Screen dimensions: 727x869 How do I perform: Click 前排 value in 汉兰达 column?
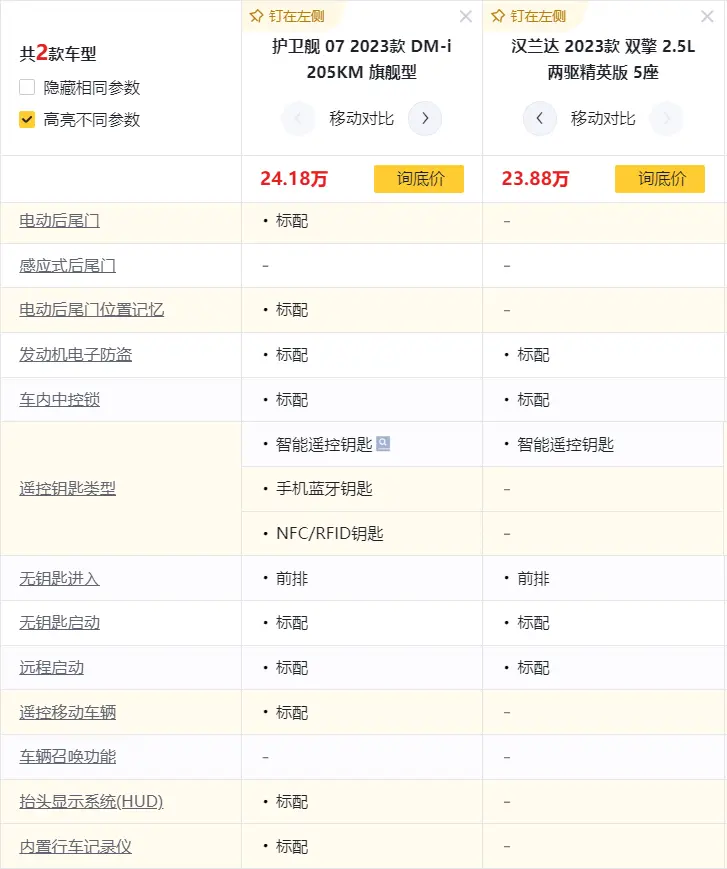point(534,579)
